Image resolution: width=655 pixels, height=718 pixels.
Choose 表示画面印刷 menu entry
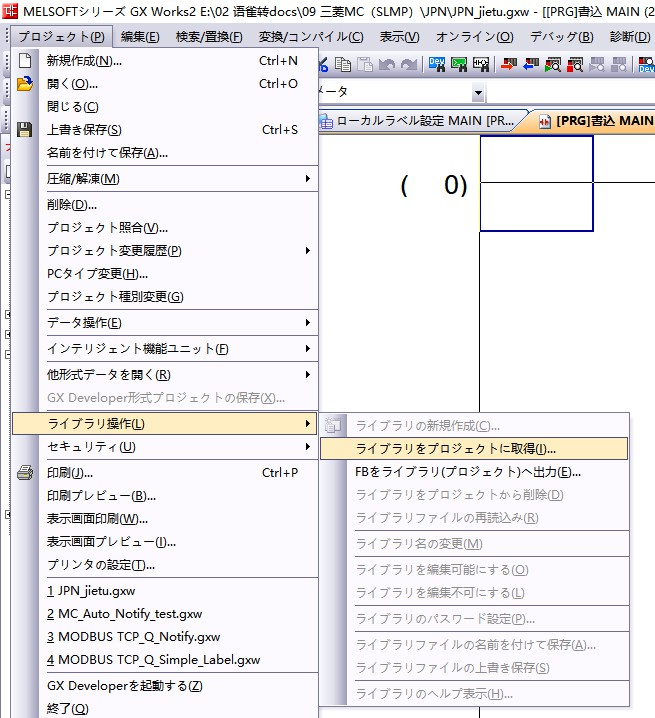pyautogui.click(x=165, y=518)
